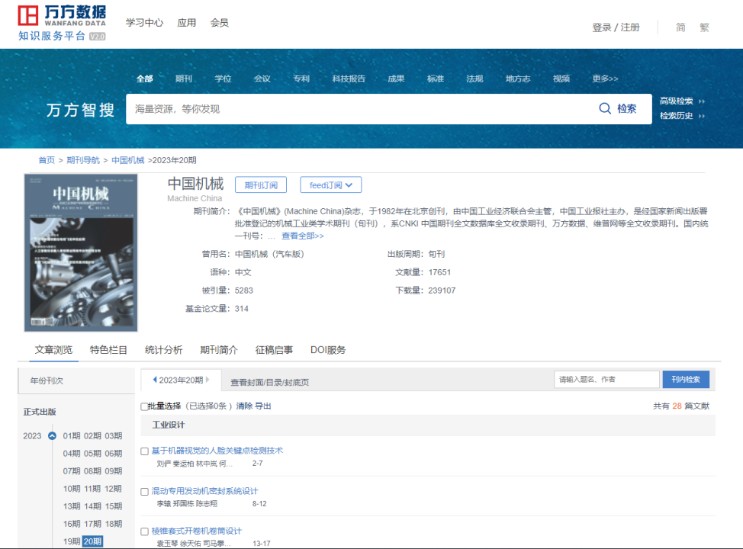Click 首页 breadcrumb link
The height and width of the screenshot is (549, 743).
click(x=46, y=160)
